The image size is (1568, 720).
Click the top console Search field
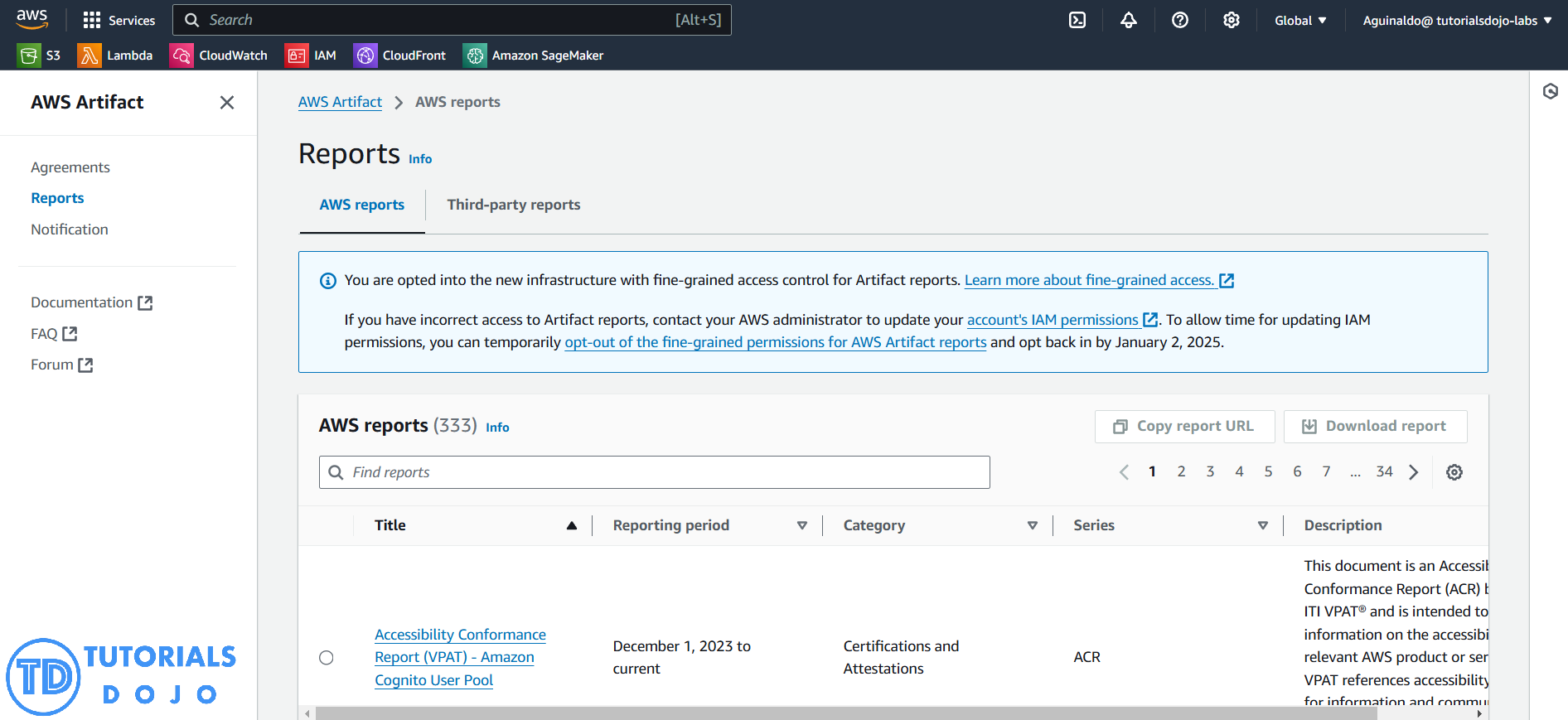(x=452, y=20)
